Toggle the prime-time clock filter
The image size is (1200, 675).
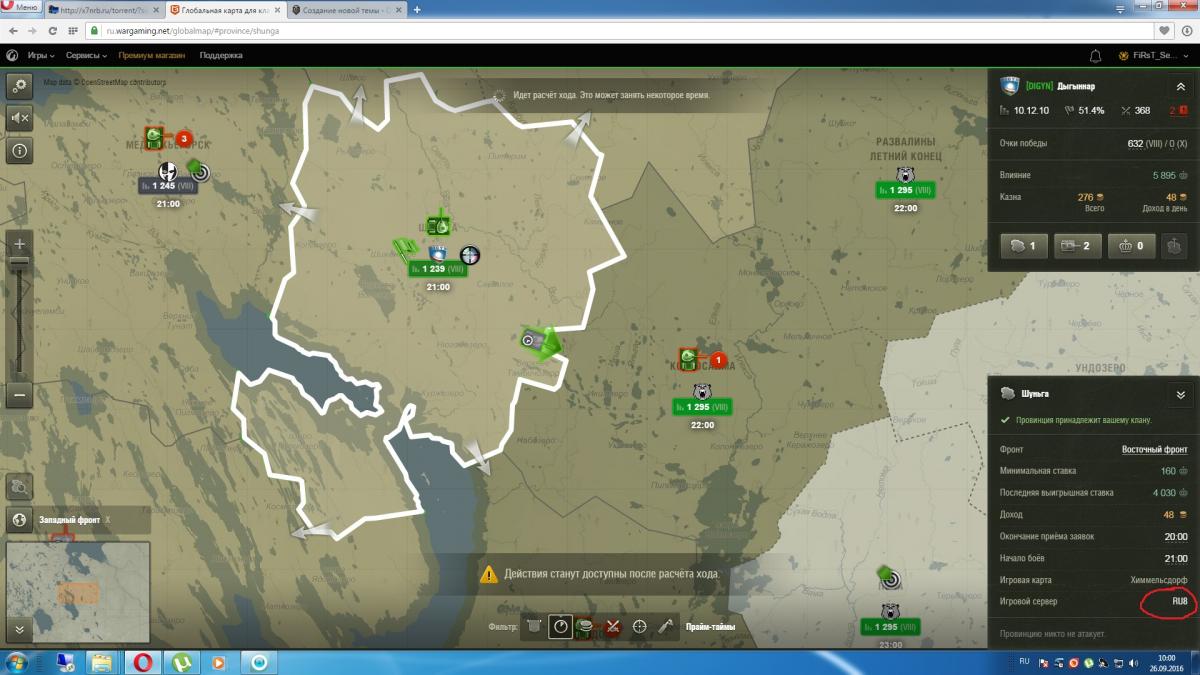tap(561, 627)
